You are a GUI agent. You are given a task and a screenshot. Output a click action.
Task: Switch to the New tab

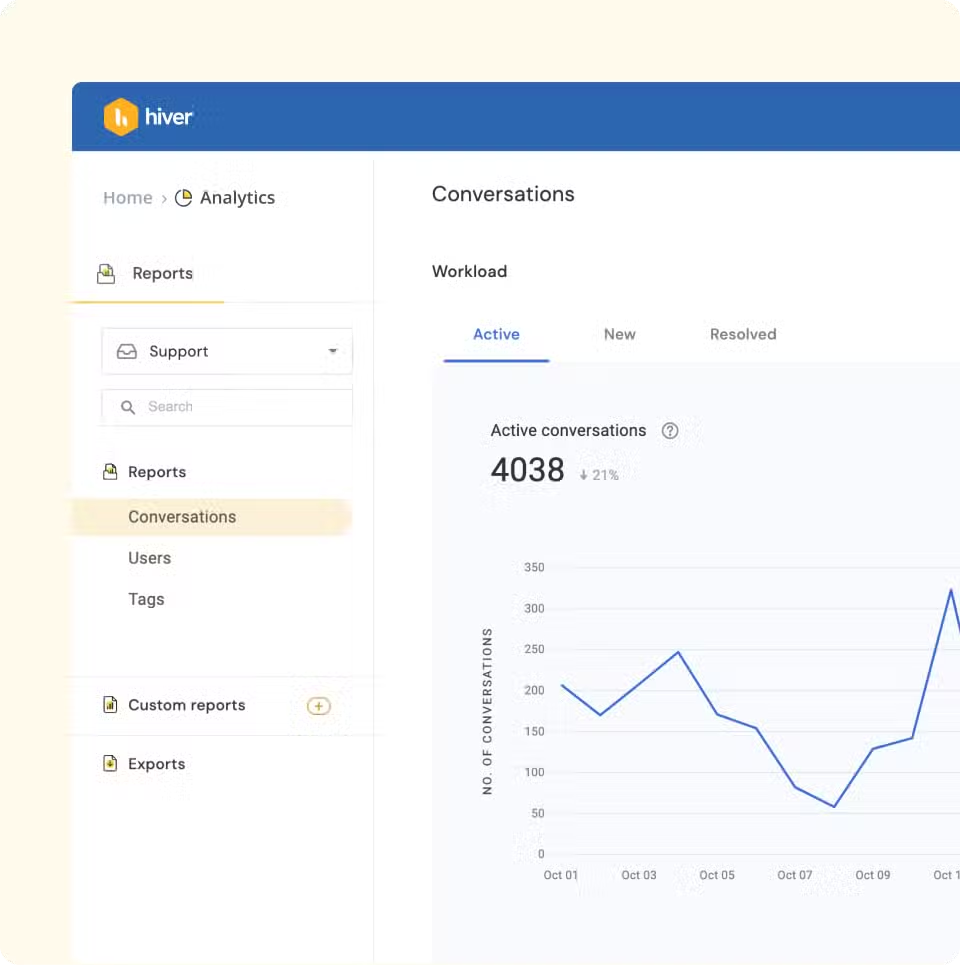[619, 334]
